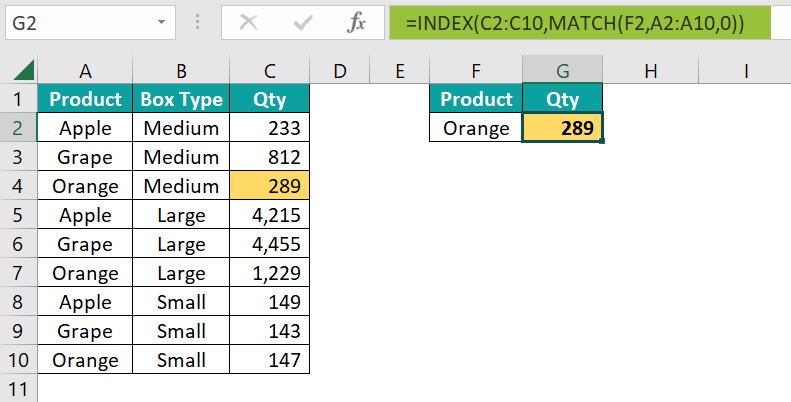Click the Enter checkmark formula bar icon
Viewport: 791px width, 402px height.
(302, 23)
